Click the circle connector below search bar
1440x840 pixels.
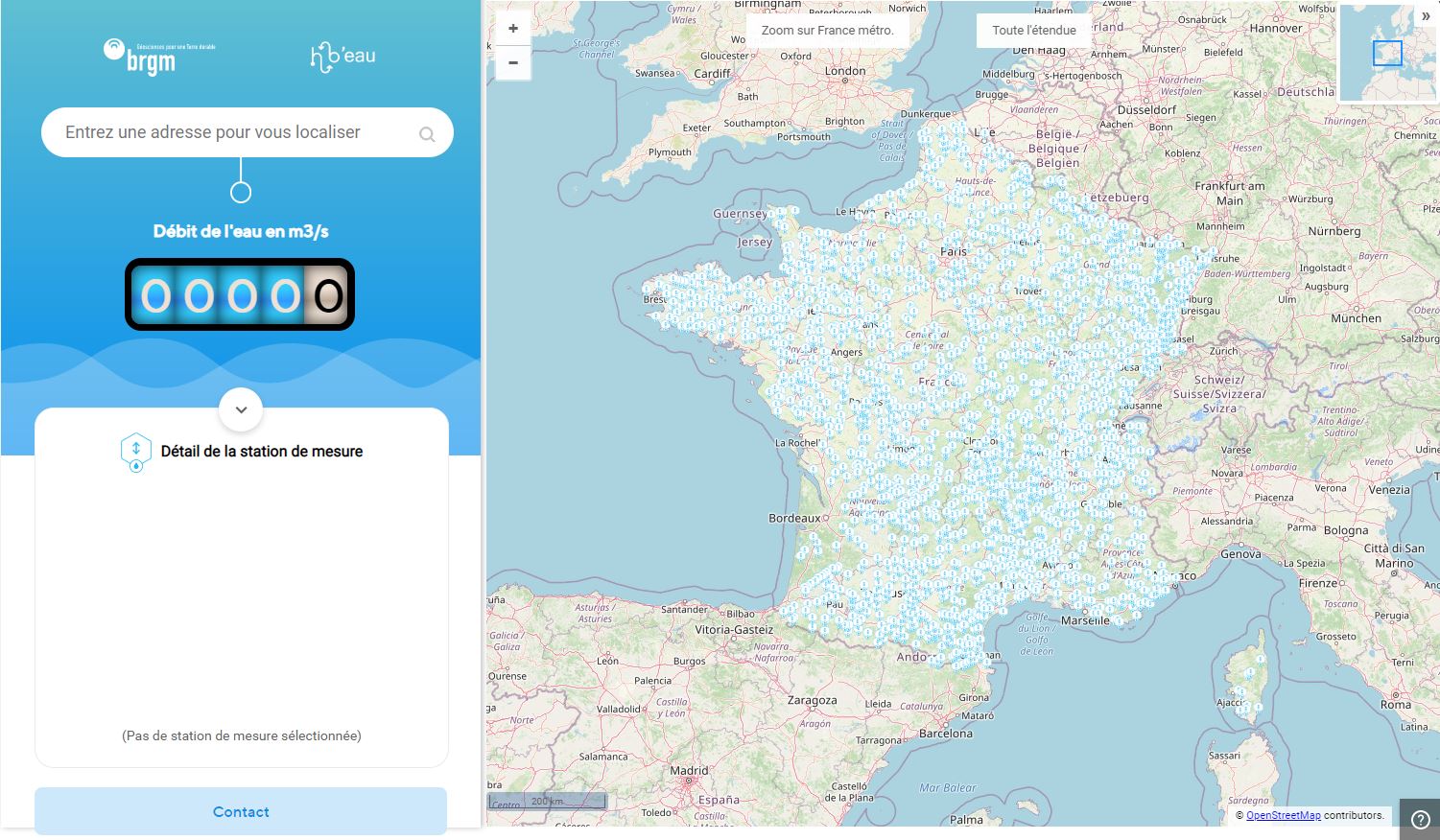pos(241,193)
